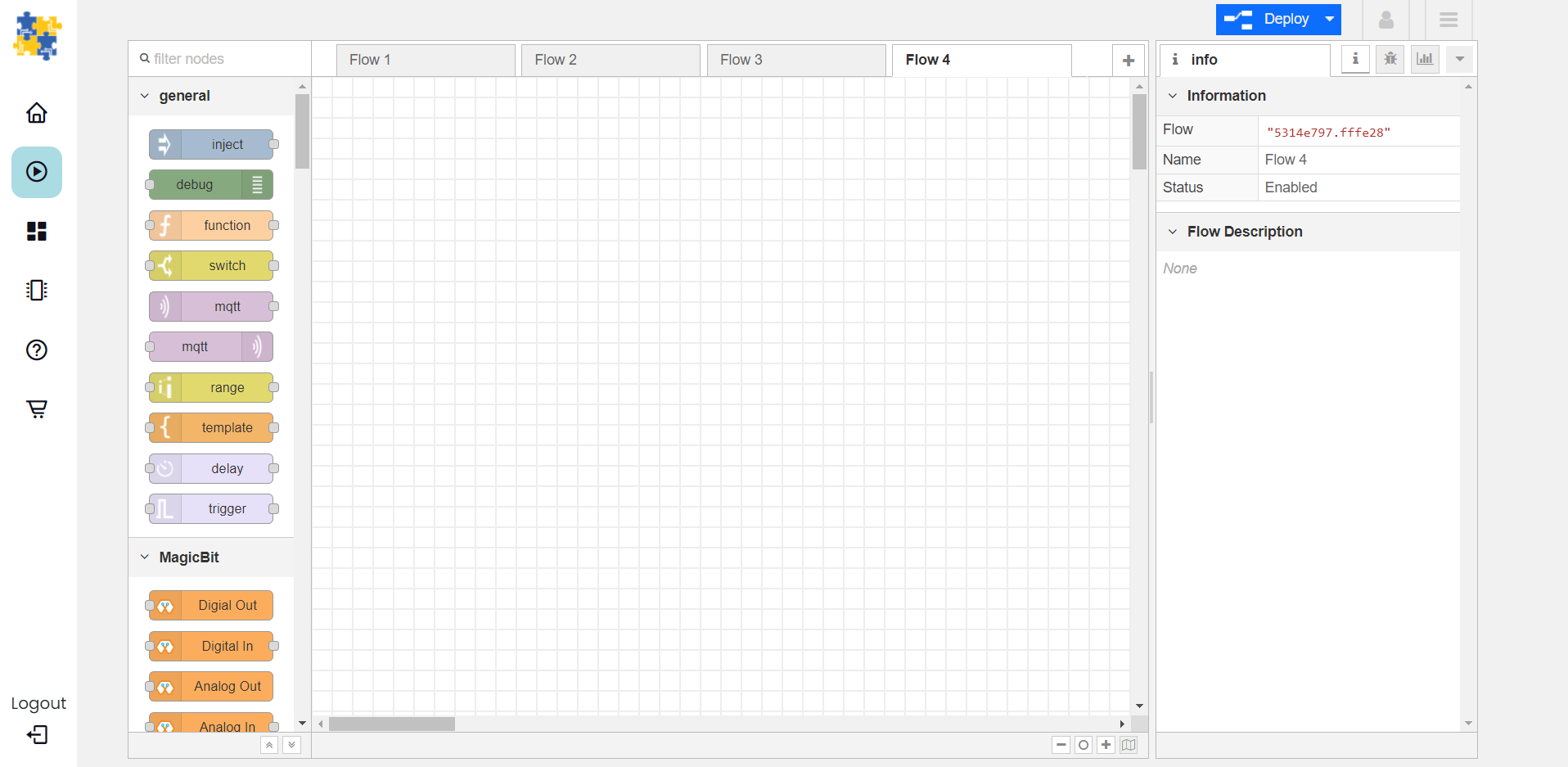Zoom out the workspace
This screenshot has height=767, width=1568.
[x=1061, y=745]
